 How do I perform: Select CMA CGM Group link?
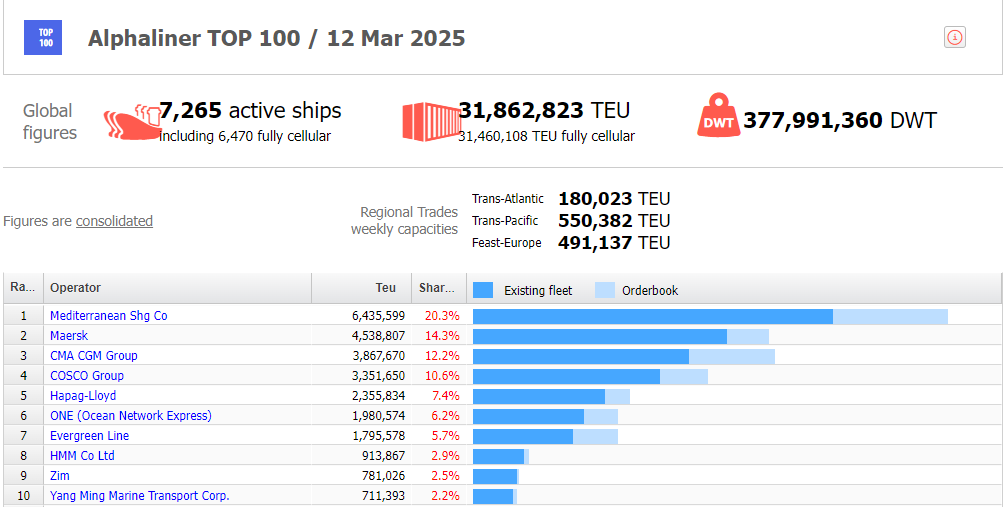[94, 355]
